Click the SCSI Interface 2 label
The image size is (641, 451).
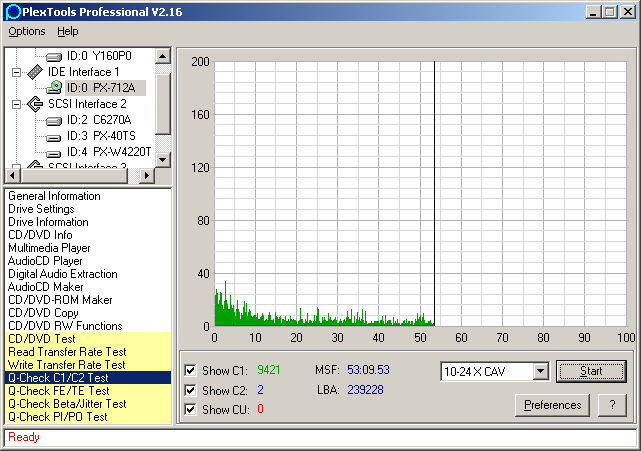(x=87, y=104)
